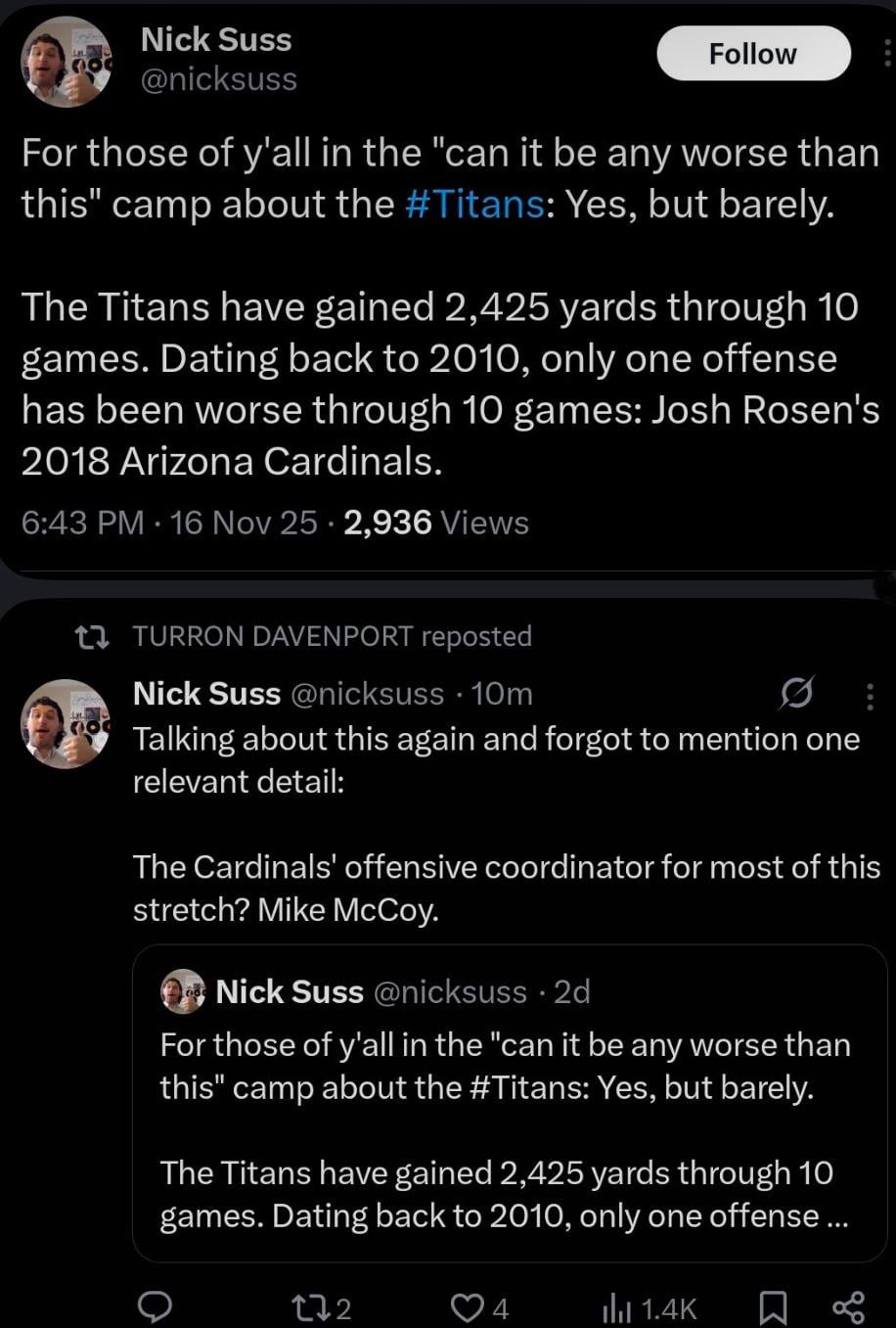Open Nick Suss profile picture in top post
The image size is (896, 1328).
pos(67,61)
